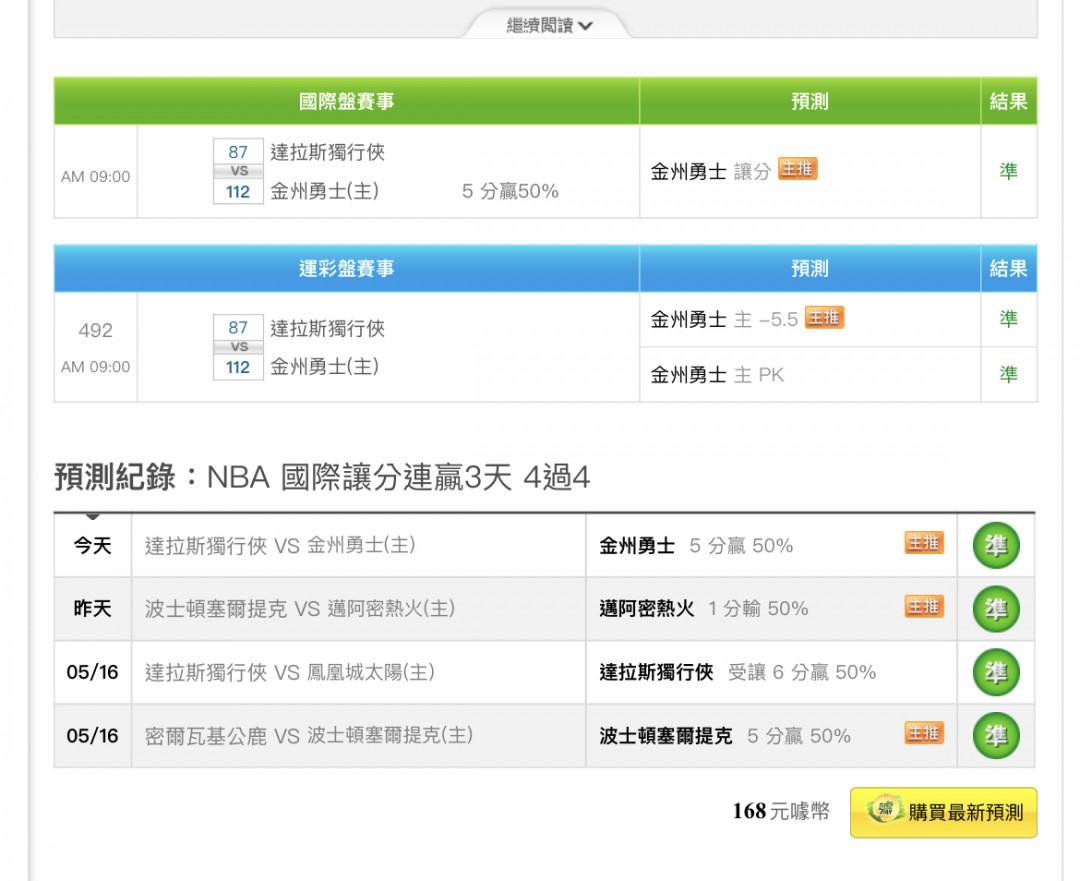Click the 金州勇士 5 分贏 50% record pick
Viewport: 1080px width, 881px height.
click(696, 546)
